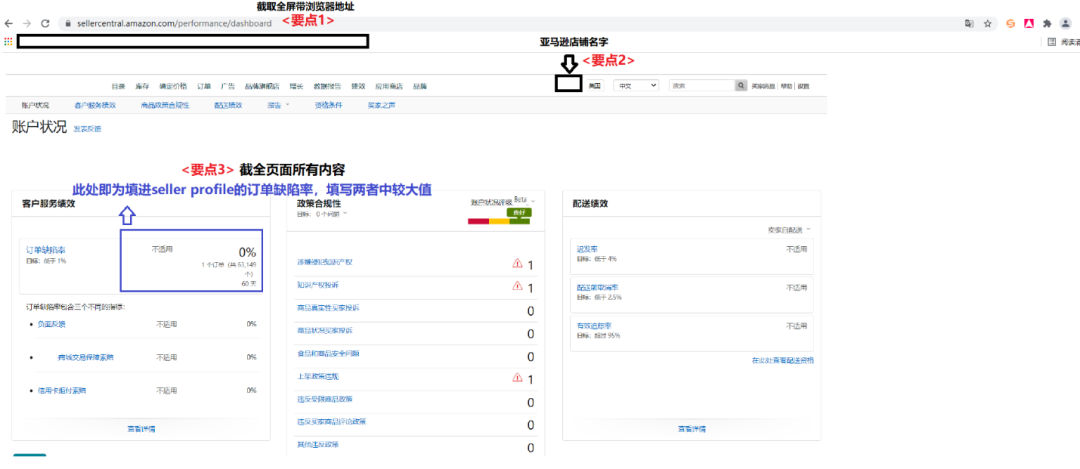
Task: Open the translate page icon
Action: pyautogui.click(x=968, y=22)
